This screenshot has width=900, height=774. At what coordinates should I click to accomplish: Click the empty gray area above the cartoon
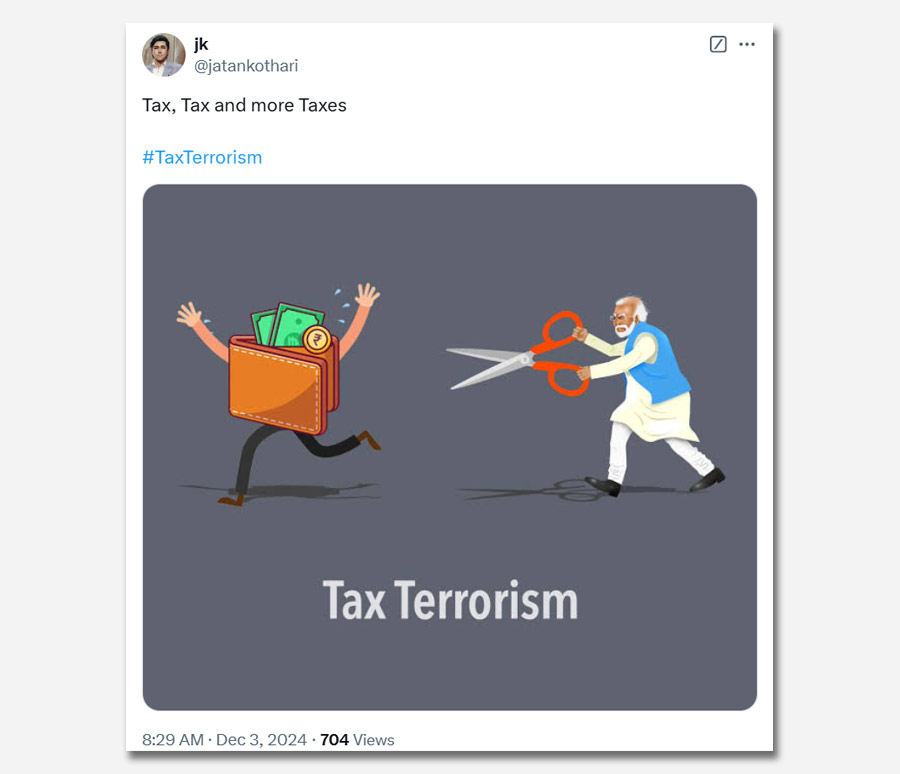pyautogui.click(x=449, y=235)
